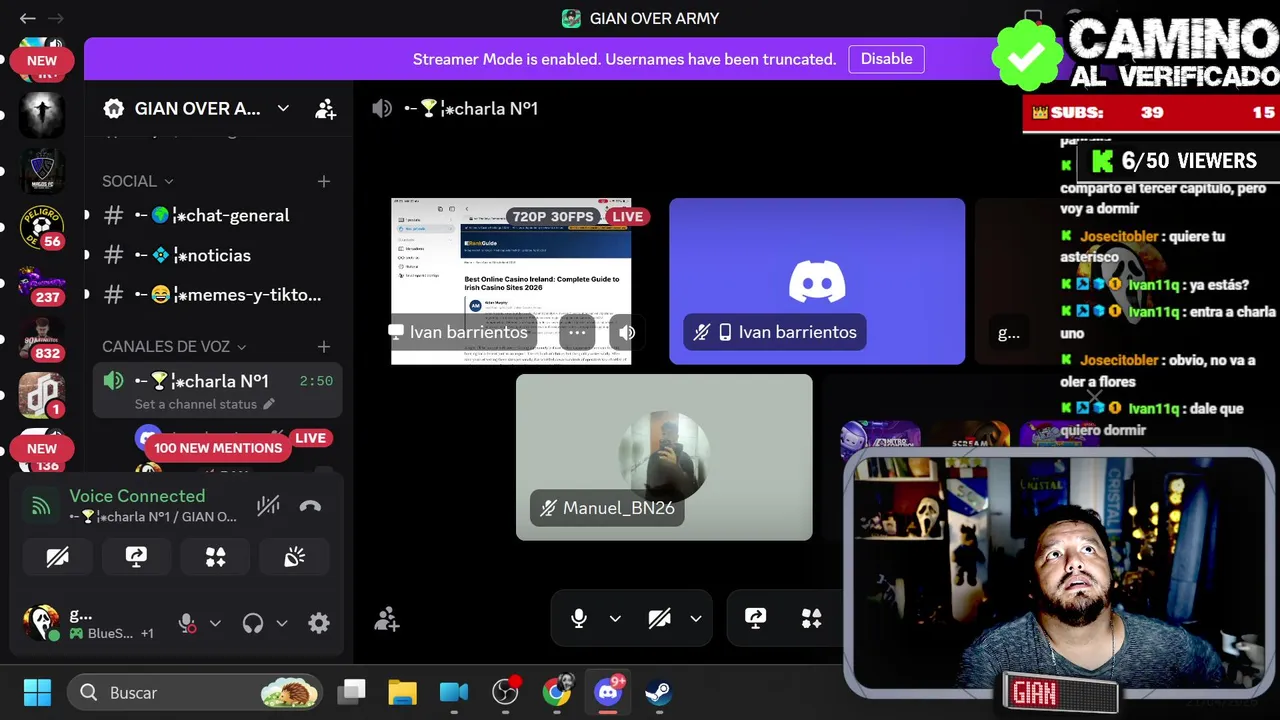Open server invite people icon beside GIAN OVER A...
The width and height of the screenshot is (1280, 720).
click(325, 109)
